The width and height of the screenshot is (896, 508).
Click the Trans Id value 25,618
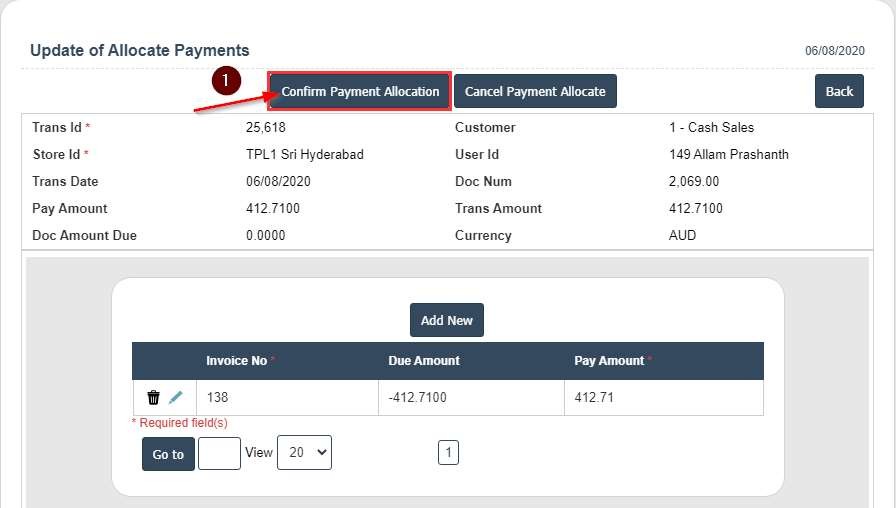point(266,127)
